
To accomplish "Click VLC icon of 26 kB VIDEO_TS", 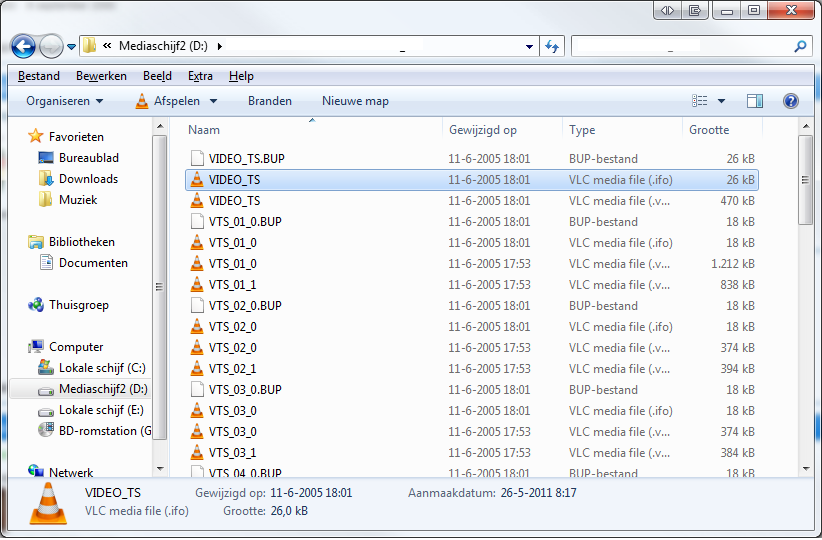I will [197, 179].
